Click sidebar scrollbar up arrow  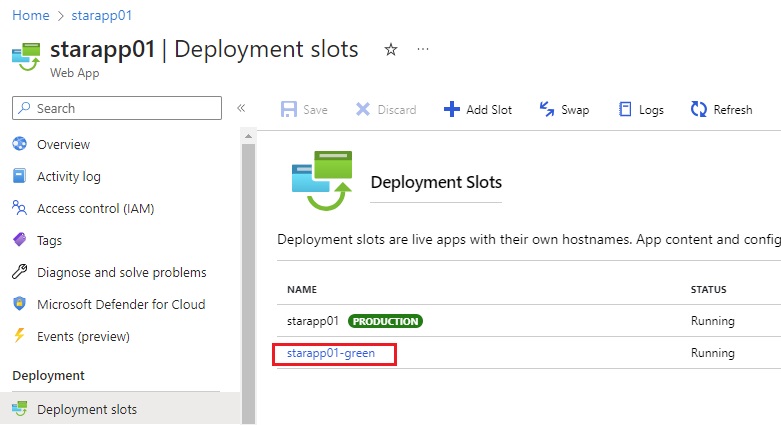[248, 136]
